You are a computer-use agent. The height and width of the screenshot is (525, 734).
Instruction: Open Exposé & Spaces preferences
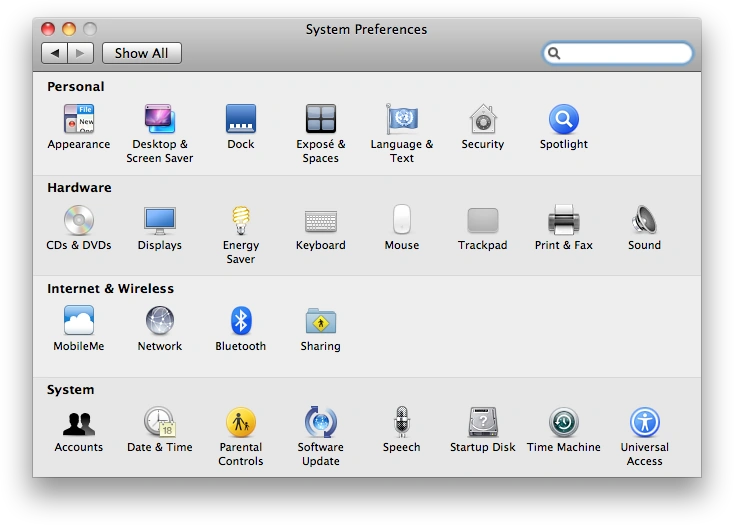pos(321,120)
